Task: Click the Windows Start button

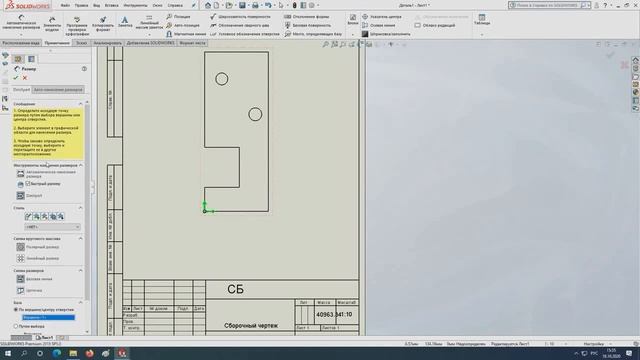Action: click(8, 353)
